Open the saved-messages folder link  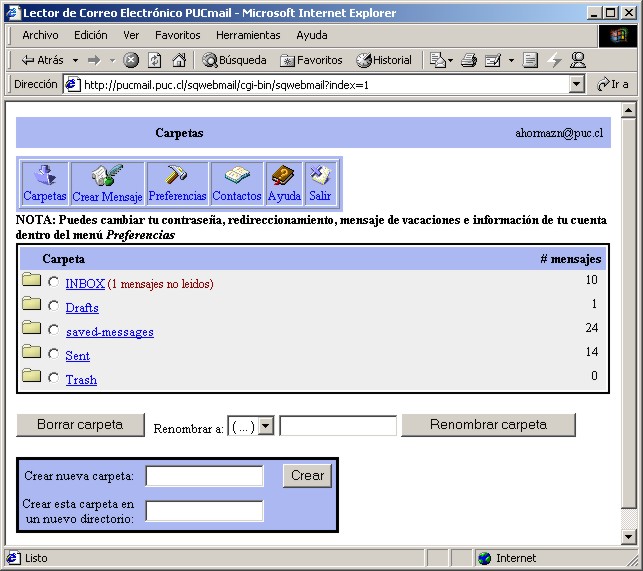(x=110, y=331)
